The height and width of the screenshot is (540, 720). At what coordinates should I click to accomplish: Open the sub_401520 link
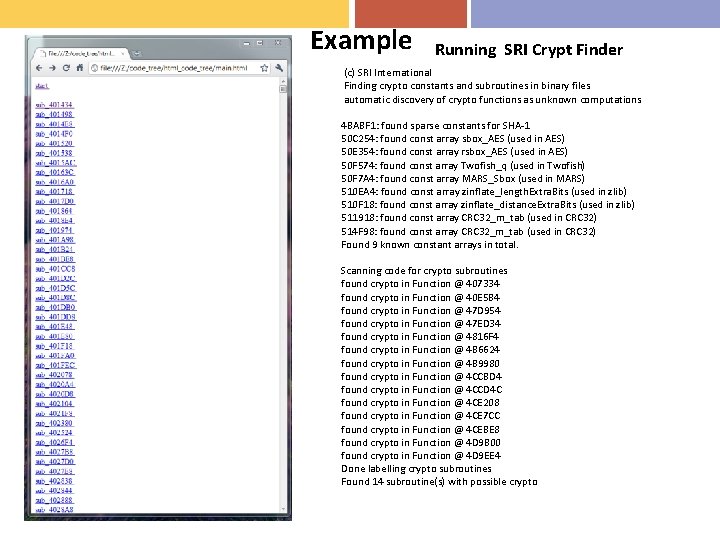pos(54,143)
